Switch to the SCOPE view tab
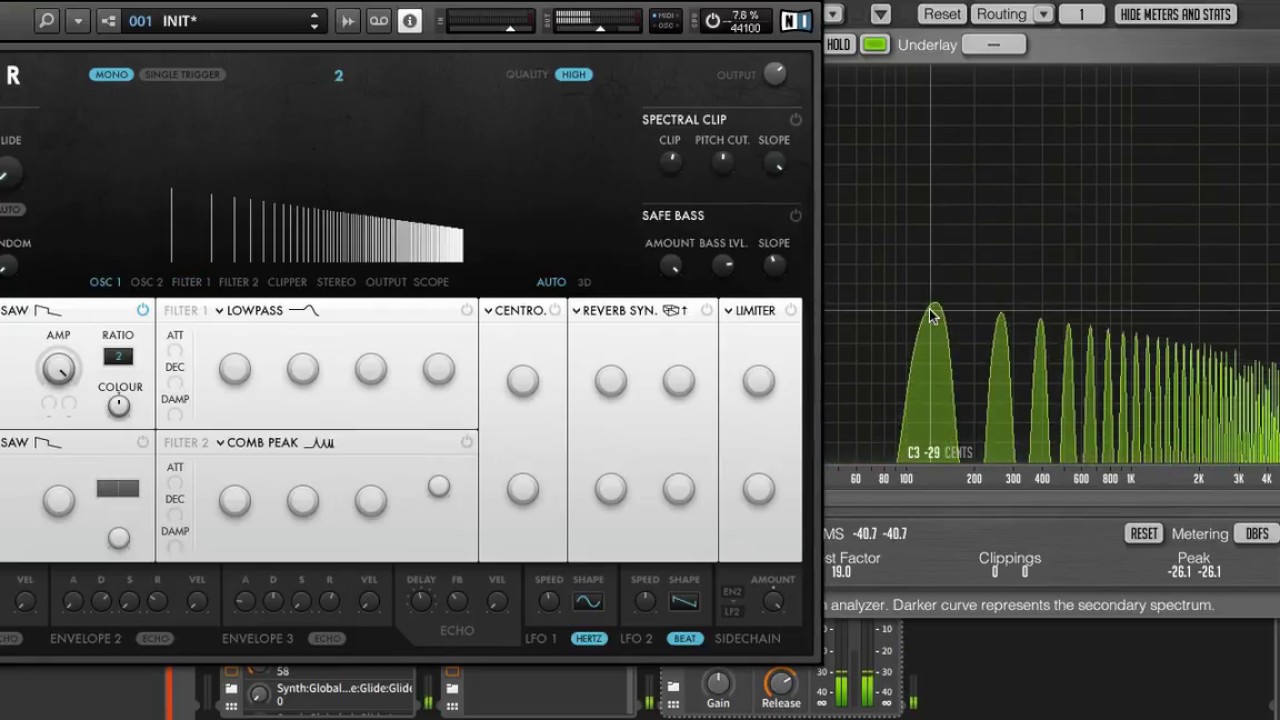This screenshot has width=1280, height=720. tap(431, 283)
